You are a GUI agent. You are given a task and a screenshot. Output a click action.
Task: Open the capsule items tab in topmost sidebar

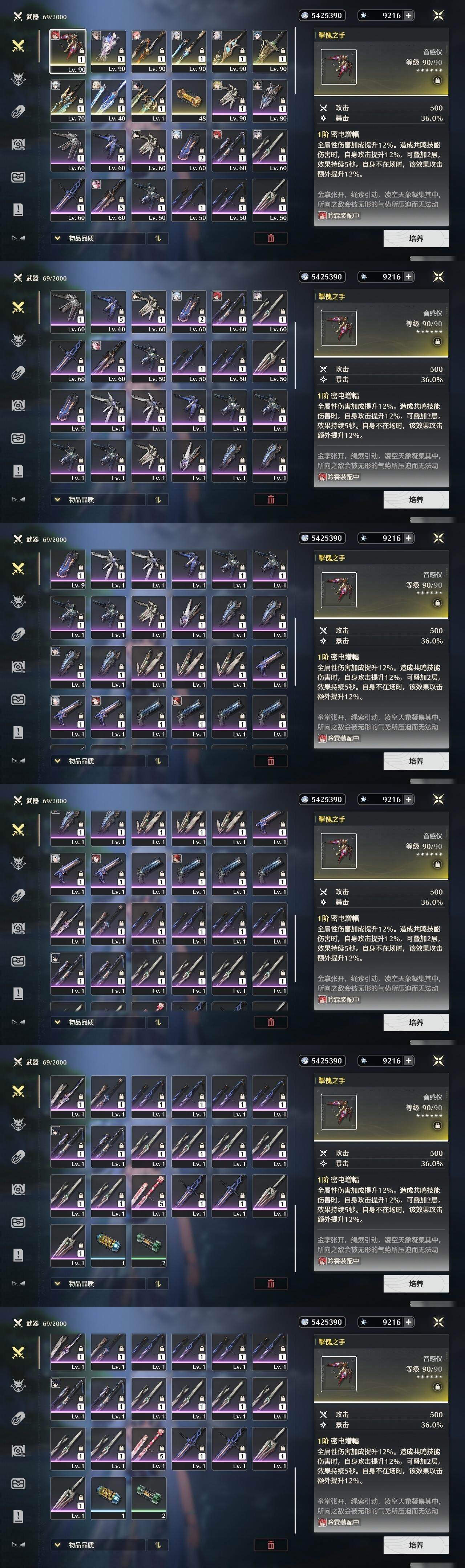tap(18, 111)
